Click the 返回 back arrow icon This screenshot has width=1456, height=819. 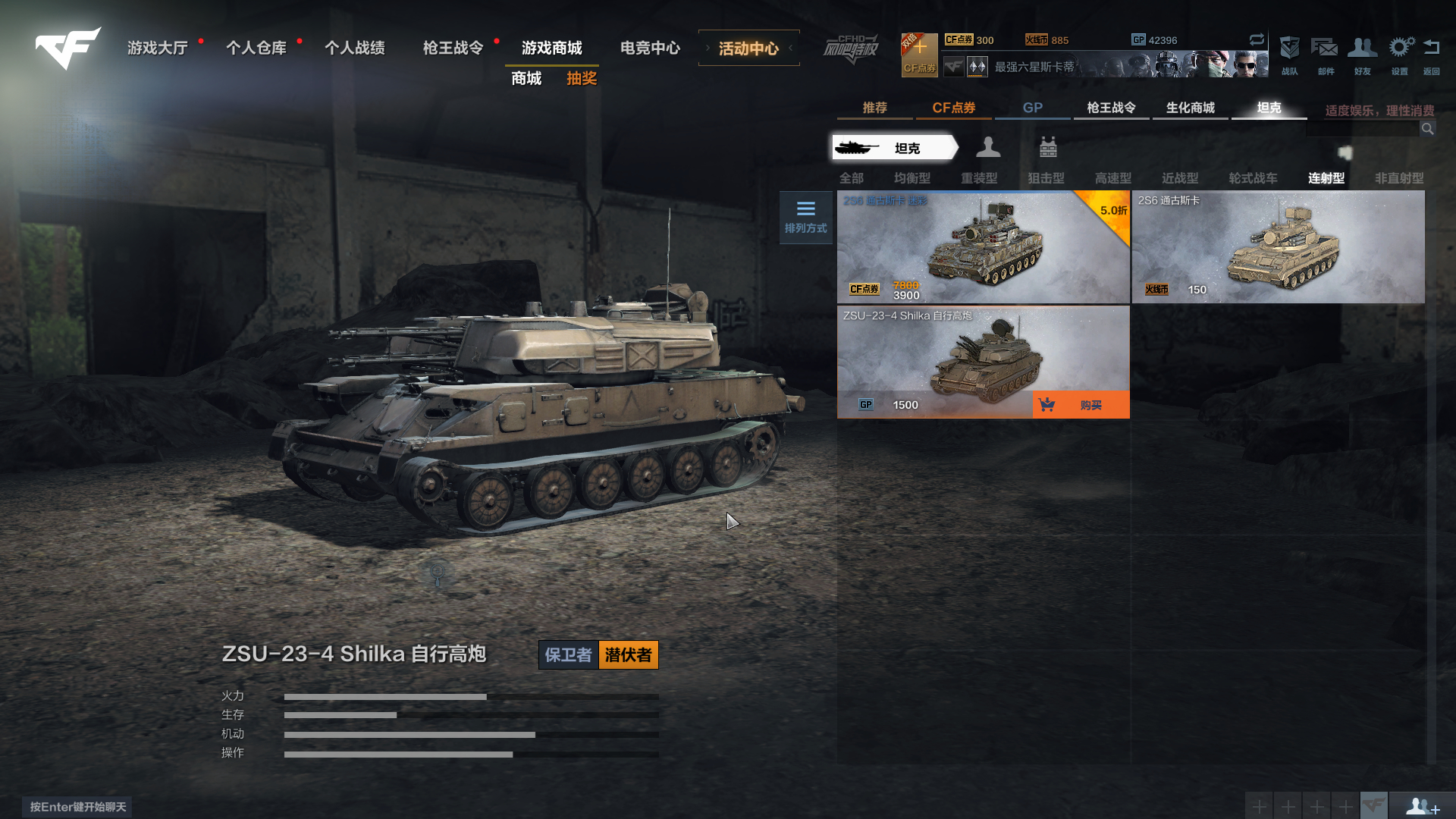(x=1431, y=55)
